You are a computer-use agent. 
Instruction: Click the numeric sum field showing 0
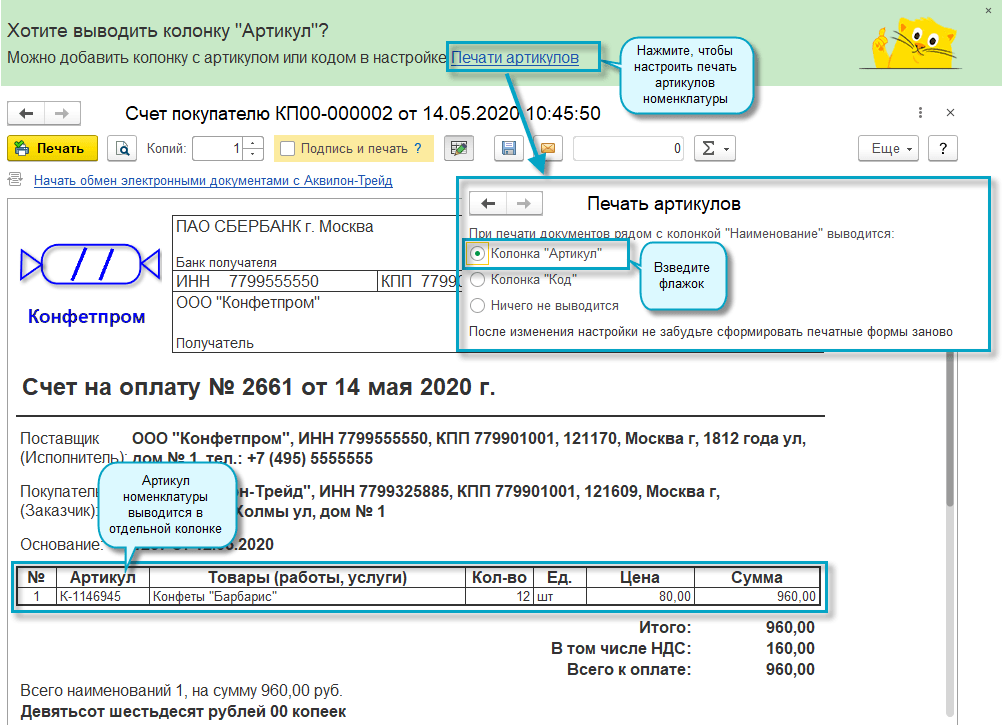click(x=628, y=148)
